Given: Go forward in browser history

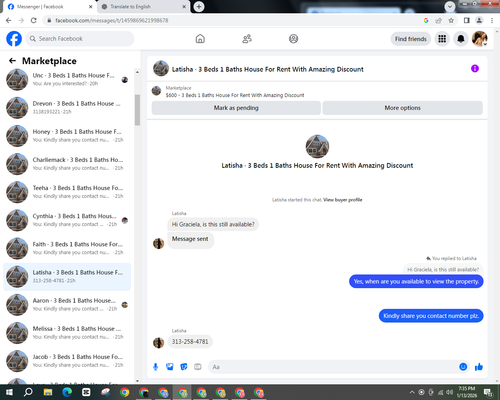Looking at the screenshot, I should (21, 20).
